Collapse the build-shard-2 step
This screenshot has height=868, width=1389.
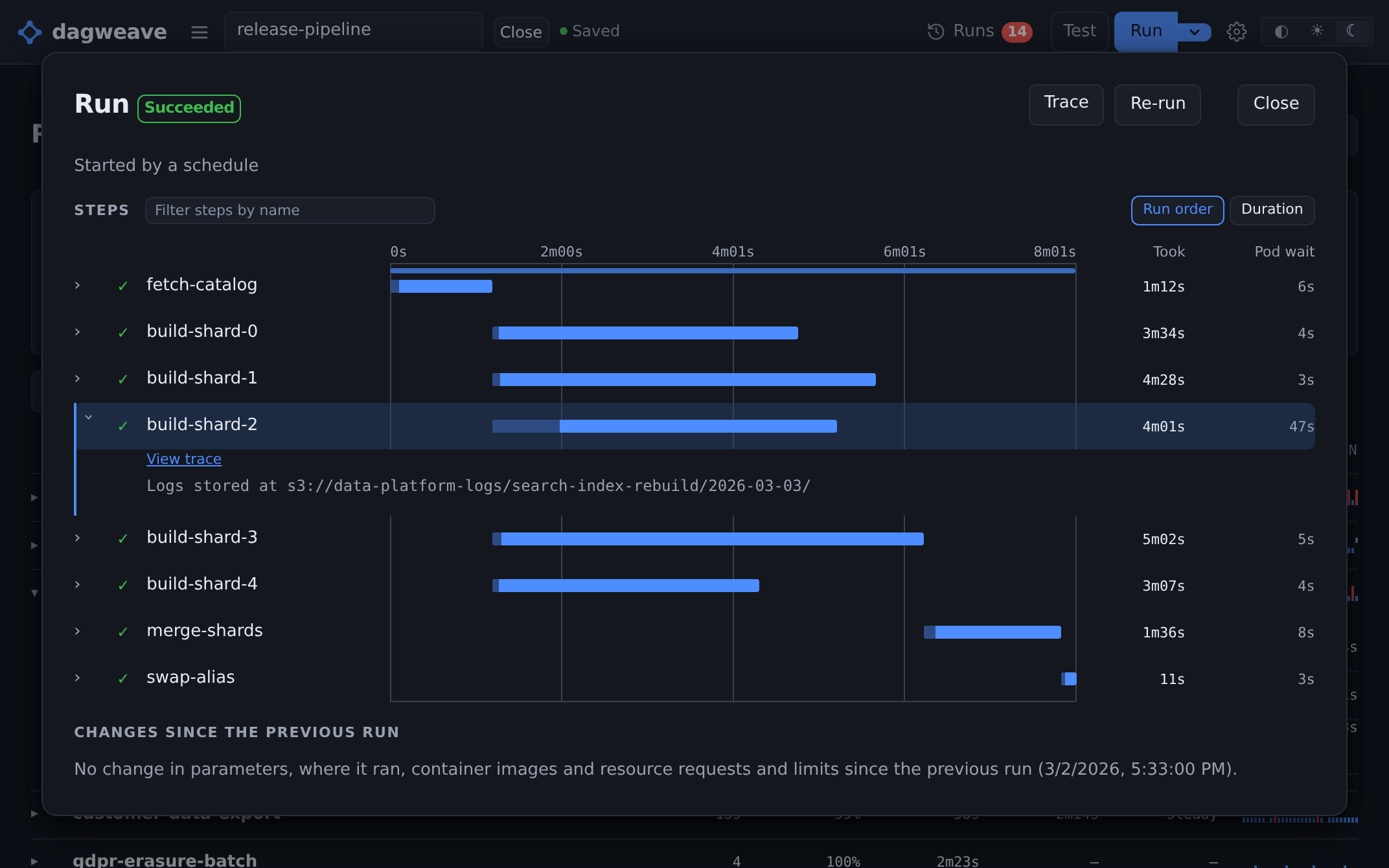point(89,418)
